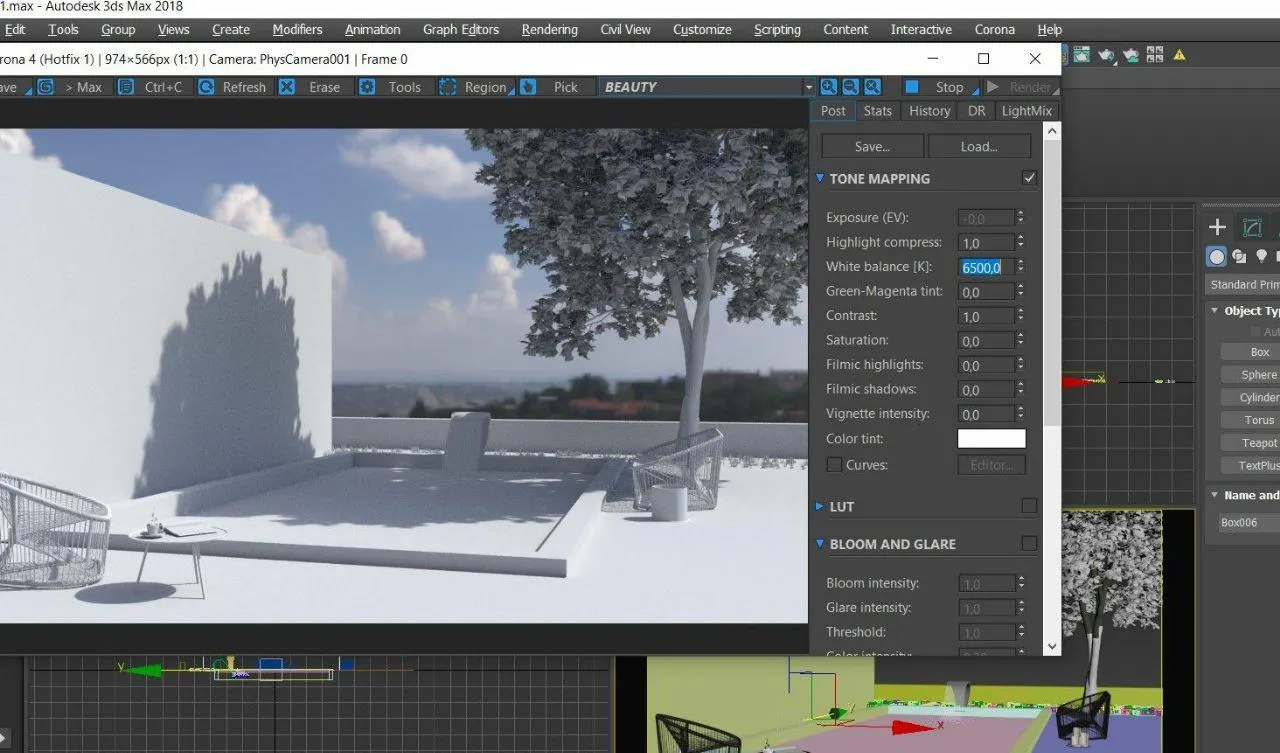The width and height of the screenshot is (1280, 753).
Task: Click the Curves Editor... button
Action: coord(992,465)
